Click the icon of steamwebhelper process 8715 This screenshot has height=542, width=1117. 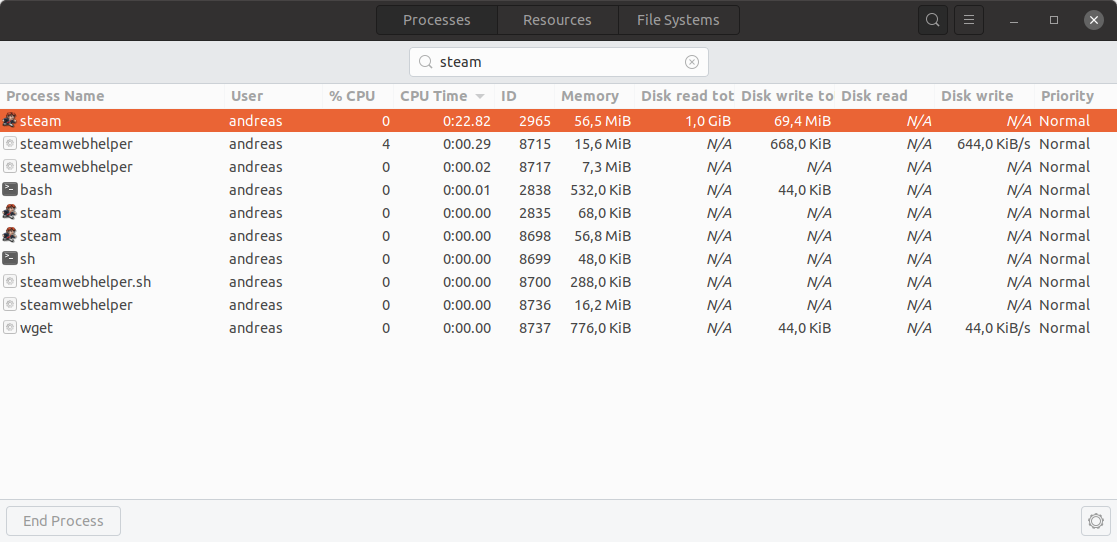pyautogui.click(x=10, y=143)
